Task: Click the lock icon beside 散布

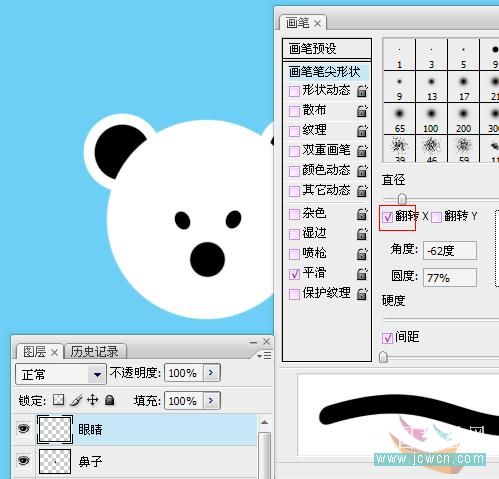Action: 362,111
